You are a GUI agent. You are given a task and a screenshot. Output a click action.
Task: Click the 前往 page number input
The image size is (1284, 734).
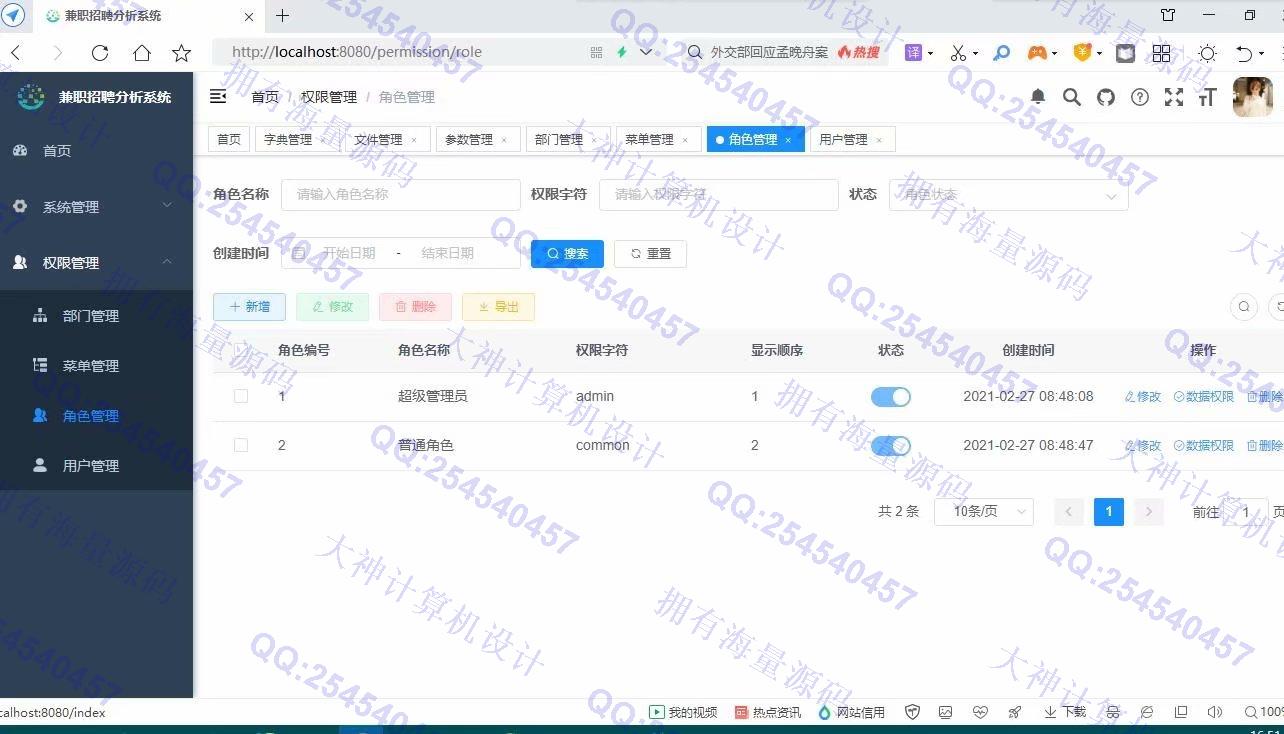coord(1246,512)
